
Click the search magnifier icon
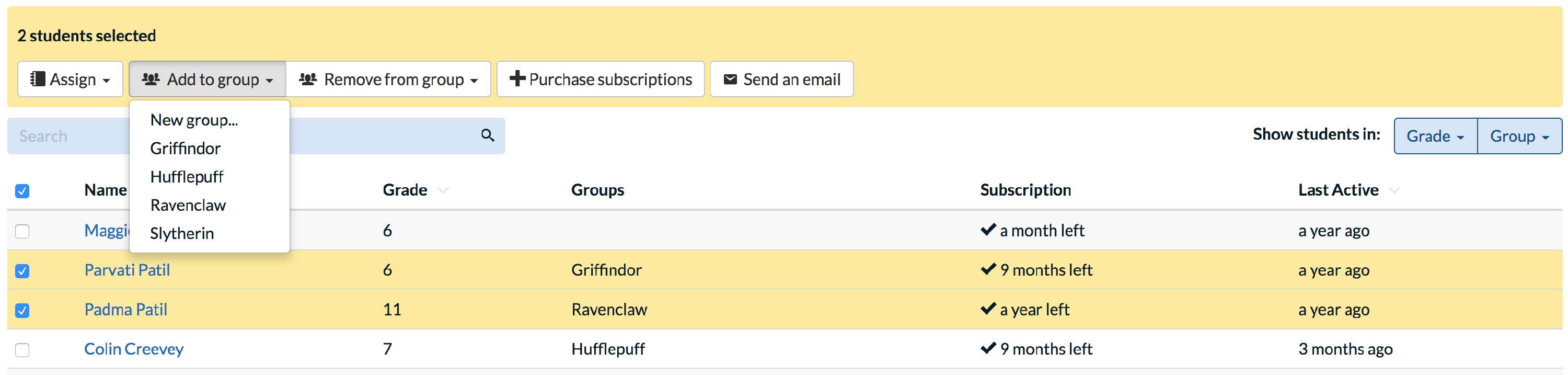(487, 135)
